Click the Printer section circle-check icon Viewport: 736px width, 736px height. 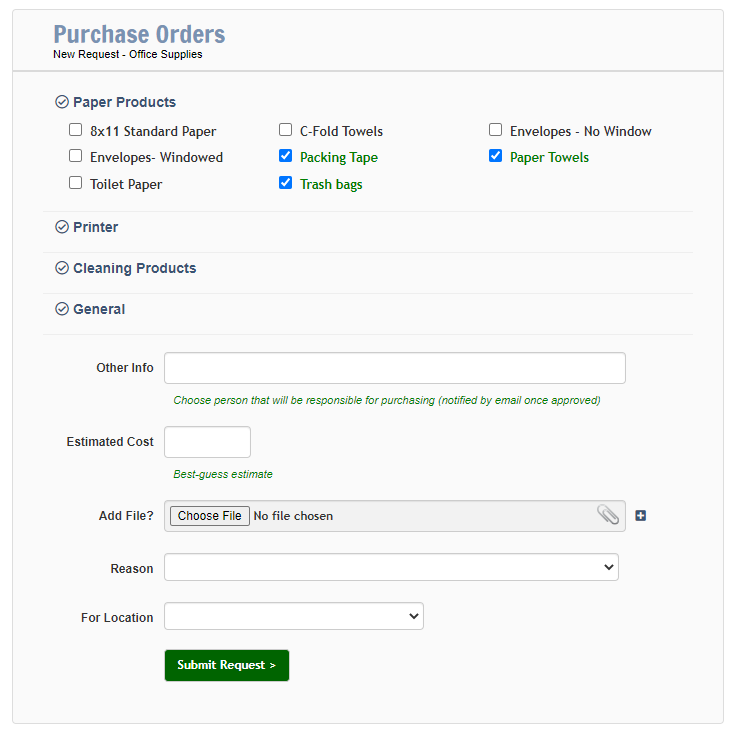pyautogui.click(x=62, y=227)
